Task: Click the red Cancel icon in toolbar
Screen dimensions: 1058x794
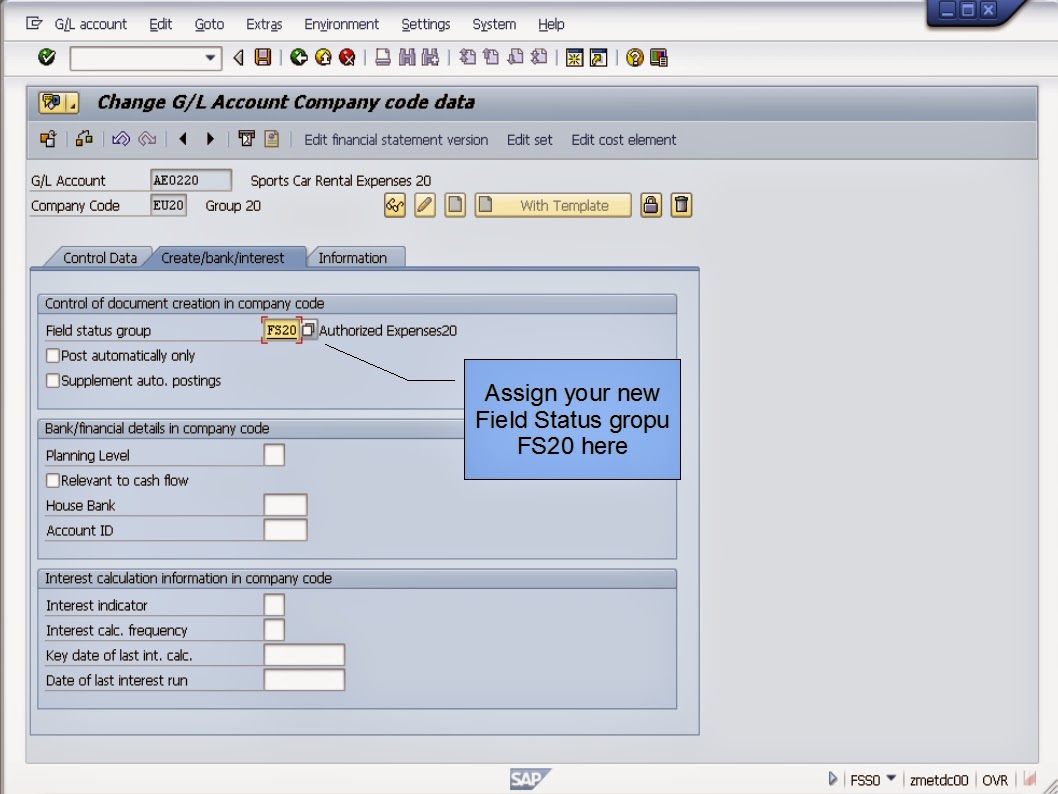Action: [349, 57]
